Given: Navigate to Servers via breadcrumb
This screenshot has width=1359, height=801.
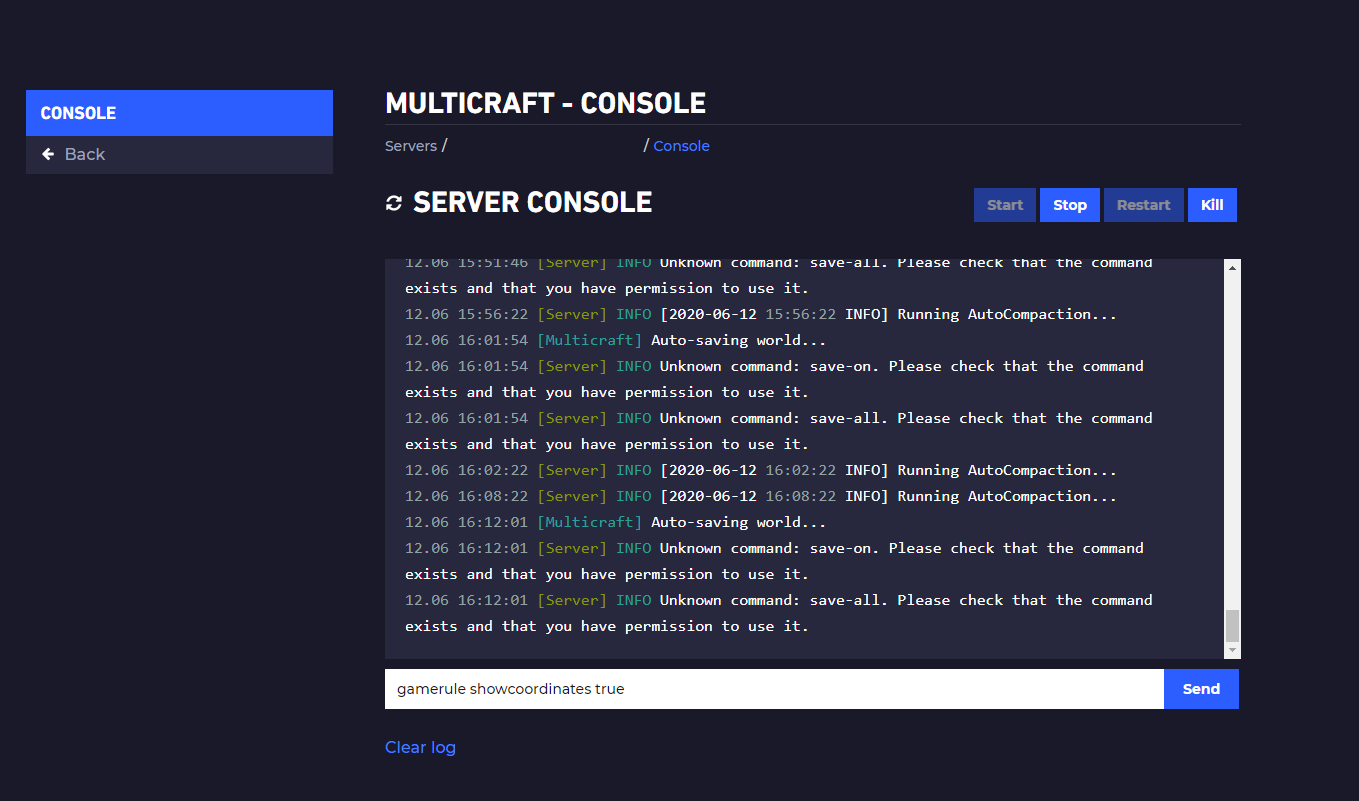Looking at the screenshot, I should coord(411,145).
